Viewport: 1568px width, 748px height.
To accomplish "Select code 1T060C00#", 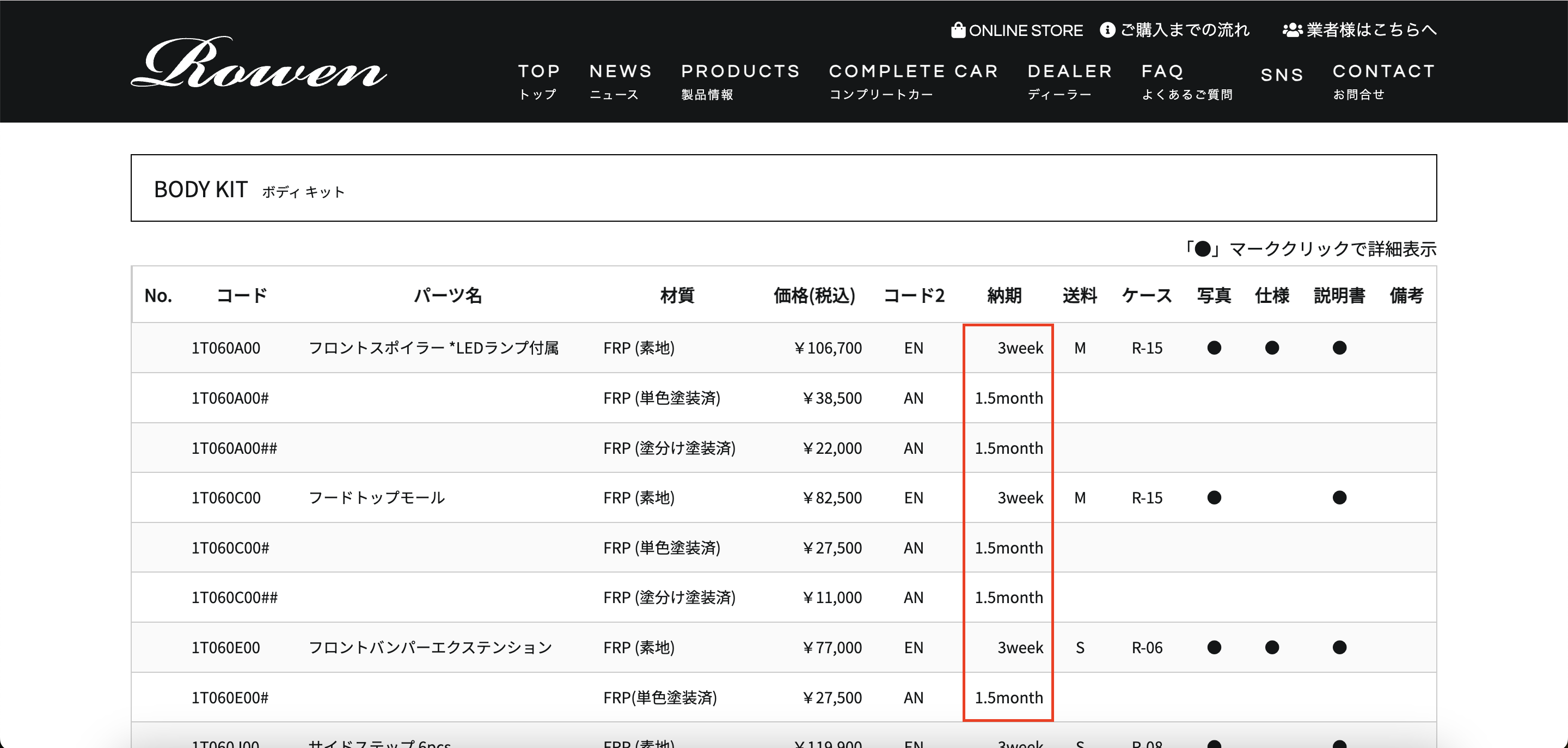I will (x=230, y=548).
